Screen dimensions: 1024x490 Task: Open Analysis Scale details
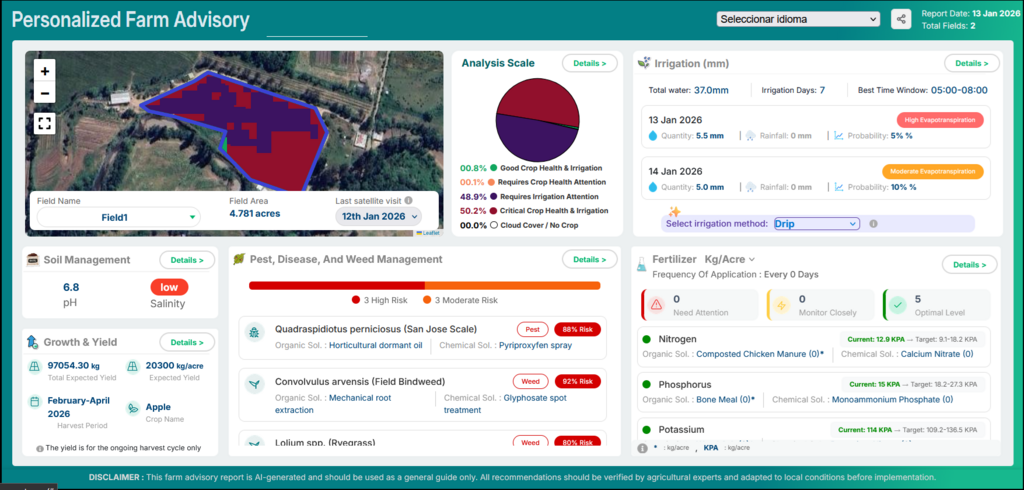[x=590, y=64]
